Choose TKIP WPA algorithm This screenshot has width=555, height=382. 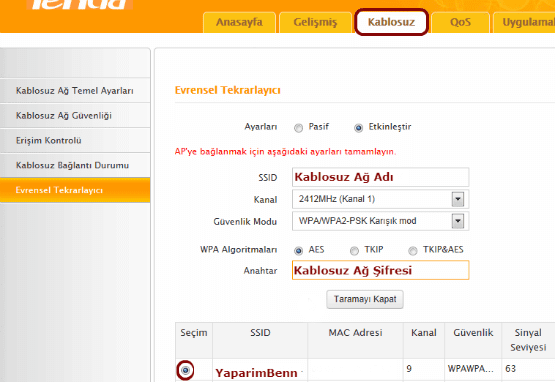(x=354, y=251)
